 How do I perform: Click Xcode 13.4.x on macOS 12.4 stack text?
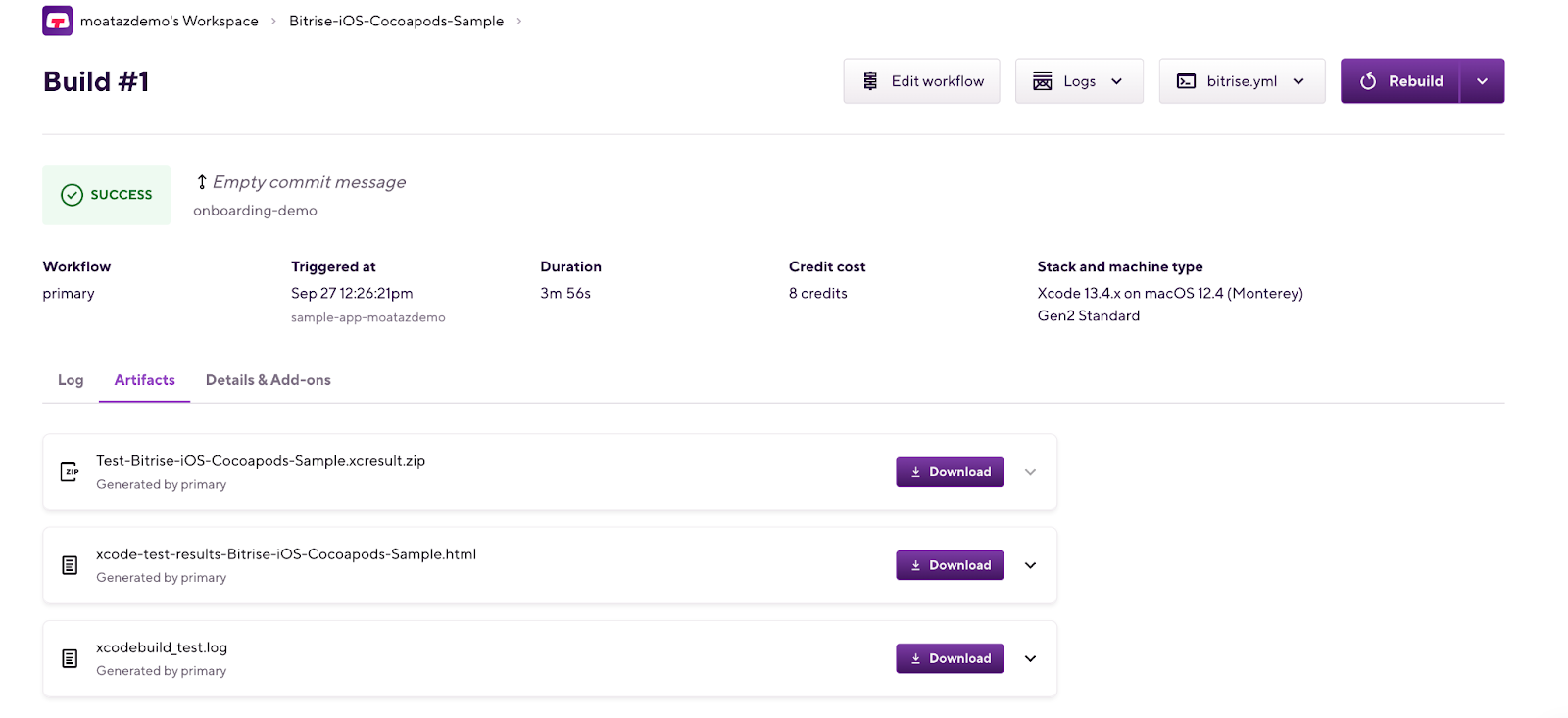[1170, 293]
